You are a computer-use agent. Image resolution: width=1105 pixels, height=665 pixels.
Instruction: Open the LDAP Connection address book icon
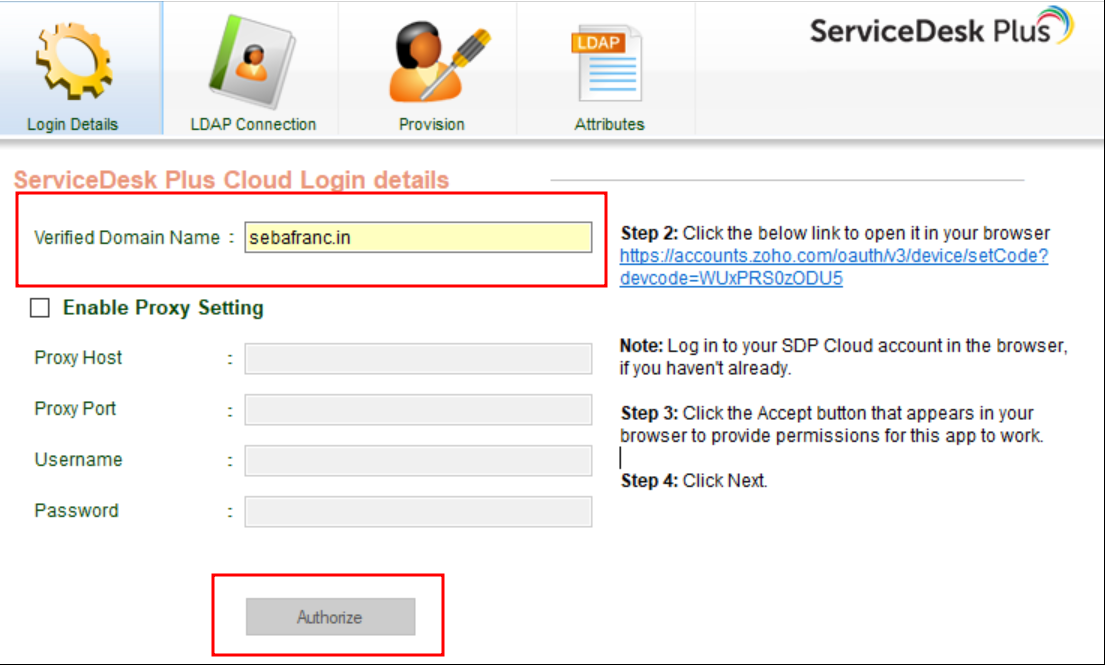(x=251, y=62)
